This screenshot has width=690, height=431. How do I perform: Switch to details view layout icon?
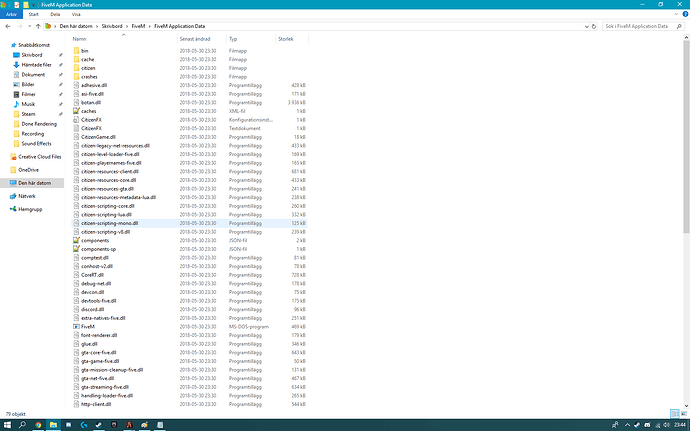coord(674,414)
